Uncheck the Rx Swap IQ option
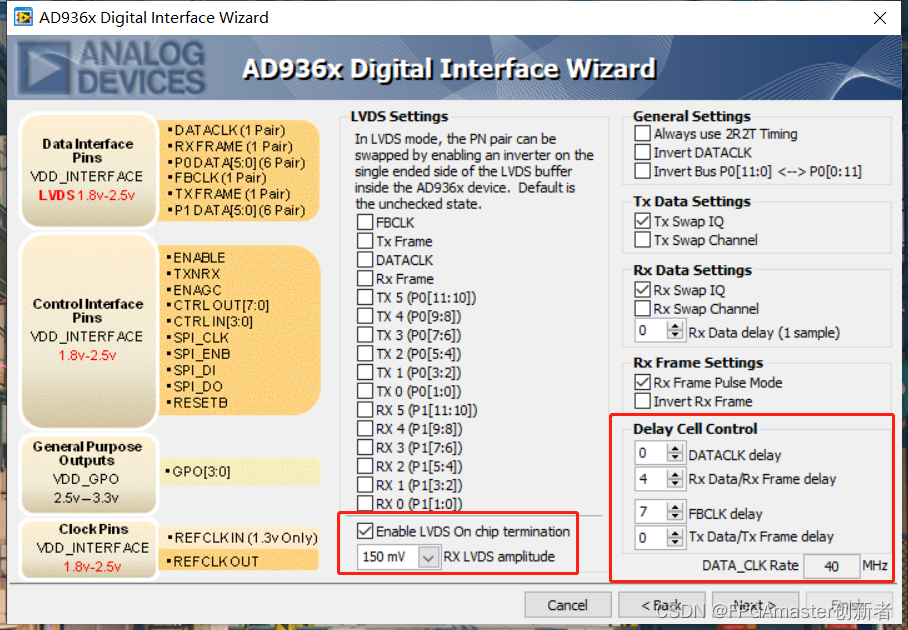 pos(642,290)
